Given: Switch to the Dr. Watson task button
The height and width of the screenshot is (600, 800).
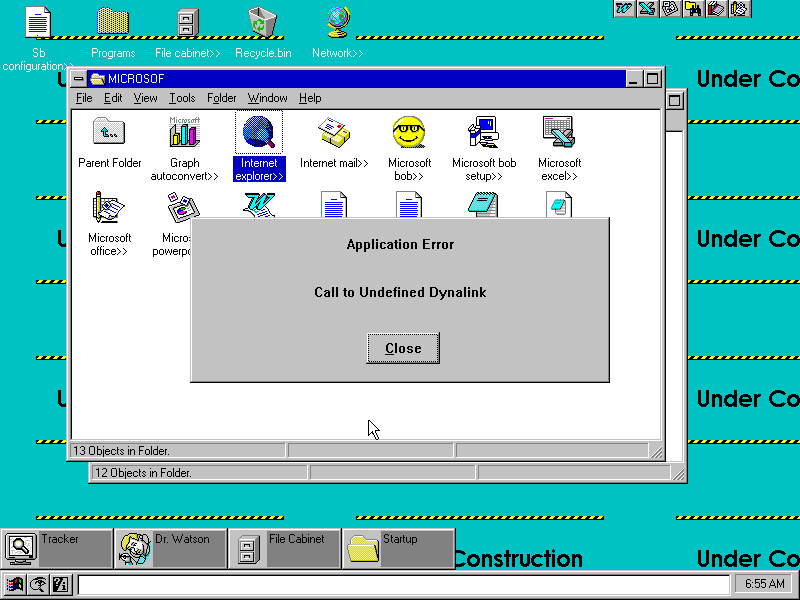Looking at the screenshot, I should [x=170, y=548].
